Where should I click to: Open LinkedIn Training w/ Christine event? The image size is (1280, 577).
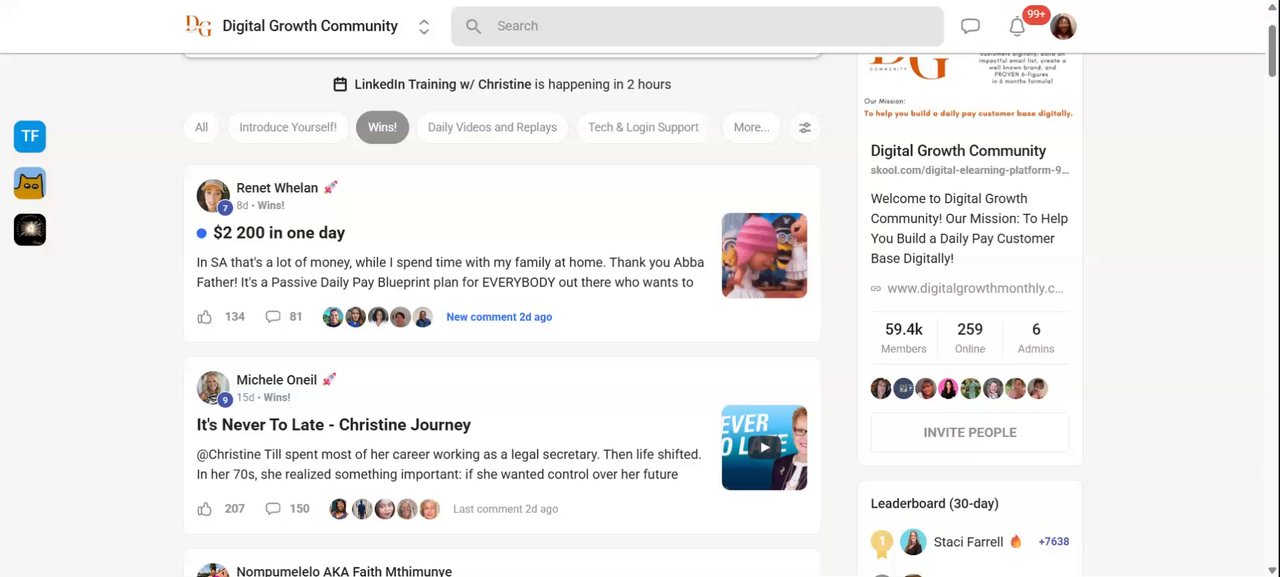click(443, 84)
